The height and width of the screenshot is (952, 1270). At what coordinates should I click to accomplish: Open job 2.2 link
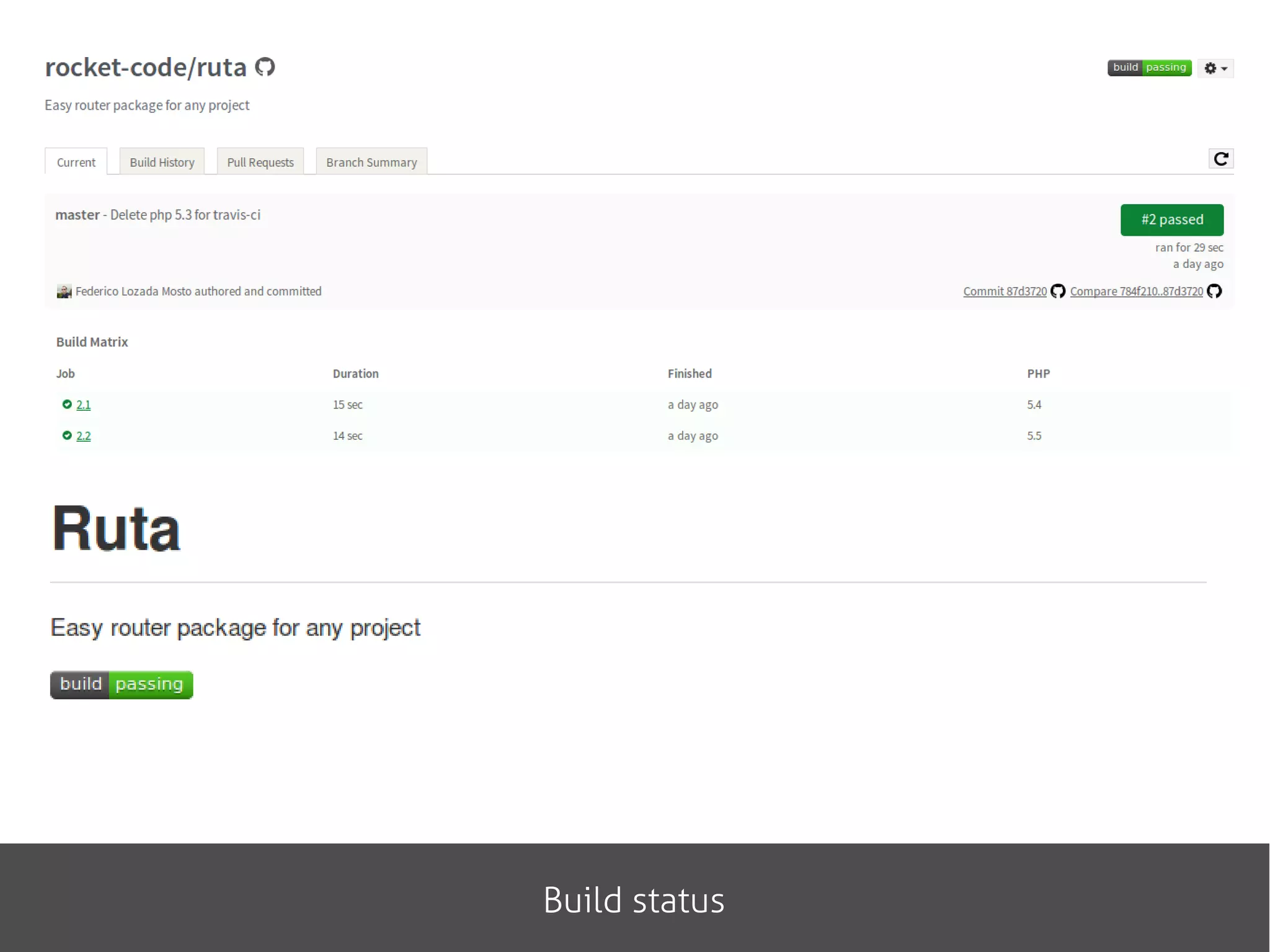point(83,435)
